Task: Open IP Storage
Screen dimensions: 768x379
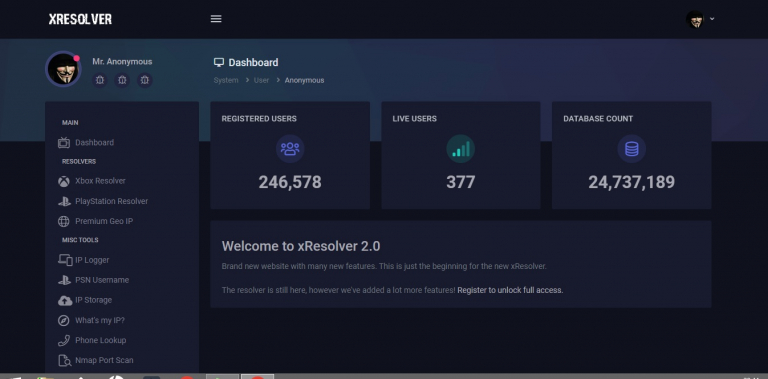Action: tap(94, 300)
